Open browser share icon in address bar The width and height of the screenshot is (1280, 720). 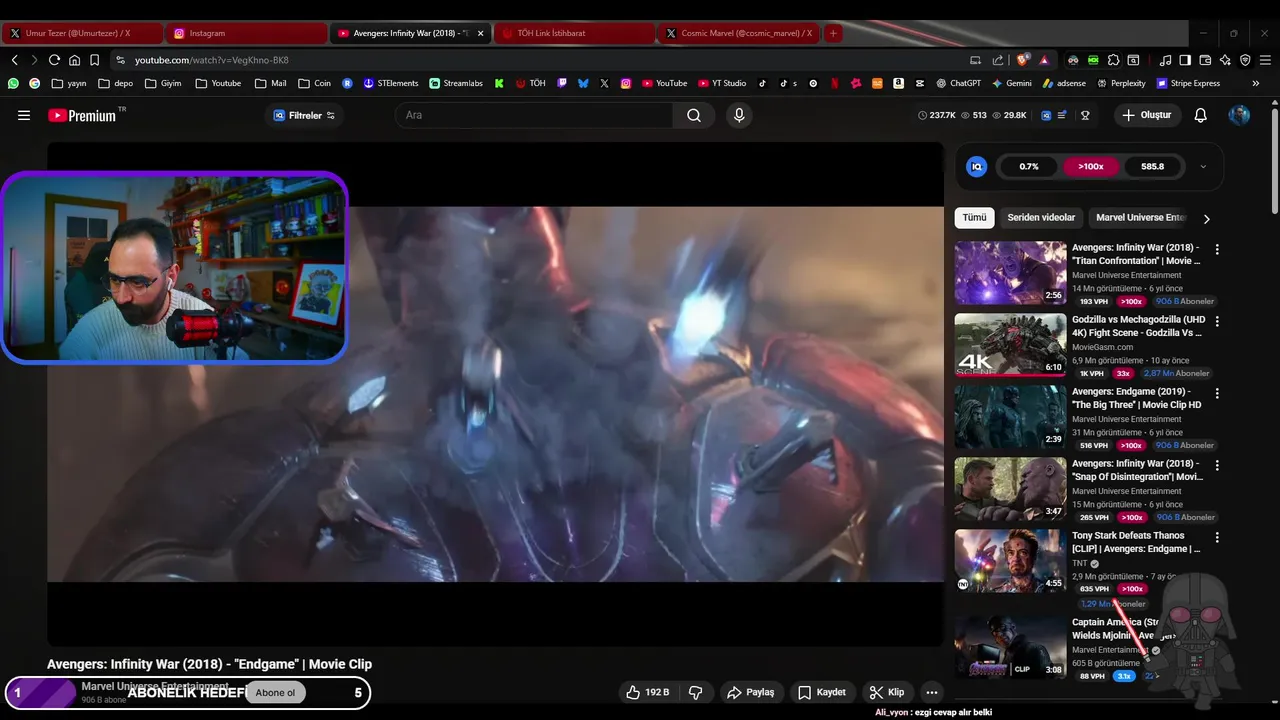tap(997, 60)
